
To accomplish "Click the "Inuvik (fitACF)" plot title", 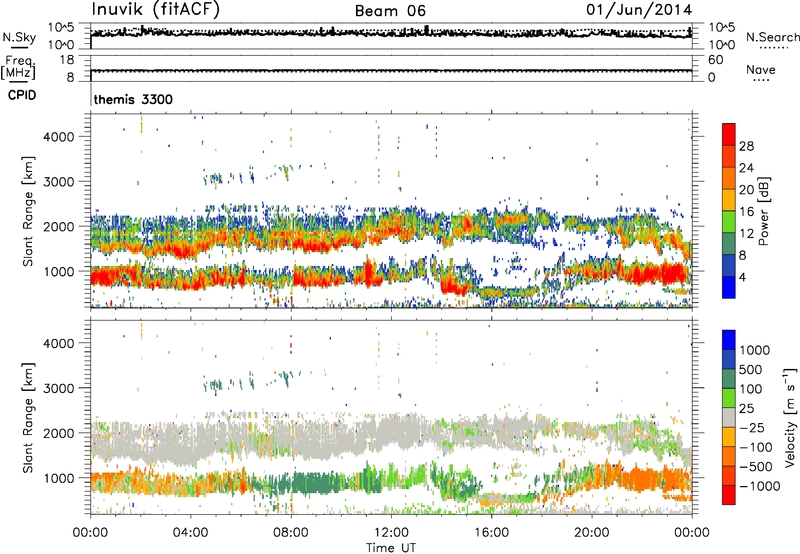I will pyautogui.click(x=156, y=9).
